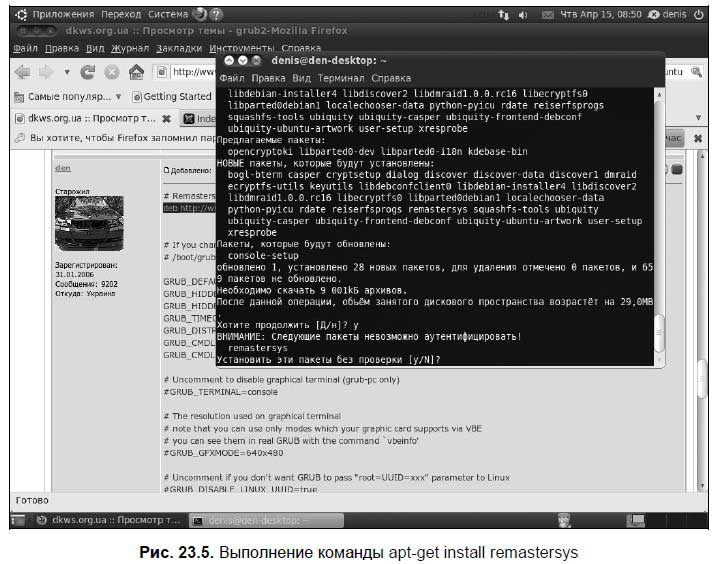The width and height of the screenshot is (717, 564).
Task: Open the Приложения panel menu
Action: (63, 15)
